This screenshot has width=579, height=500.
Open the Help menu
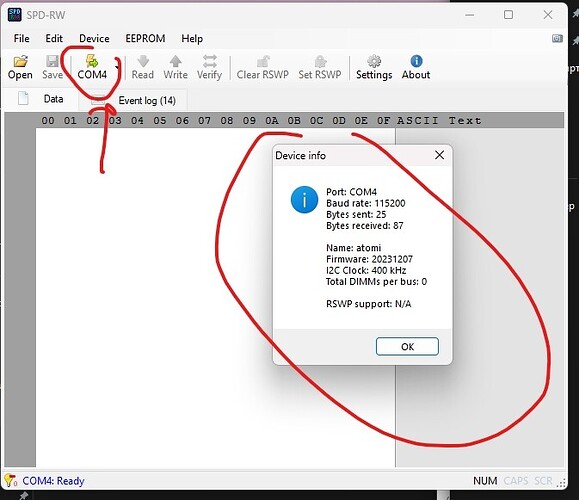(x=192, y=38)
